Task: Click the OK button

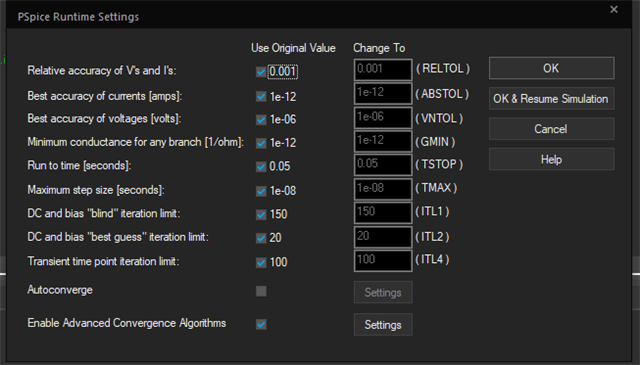Action: point(551,68)
